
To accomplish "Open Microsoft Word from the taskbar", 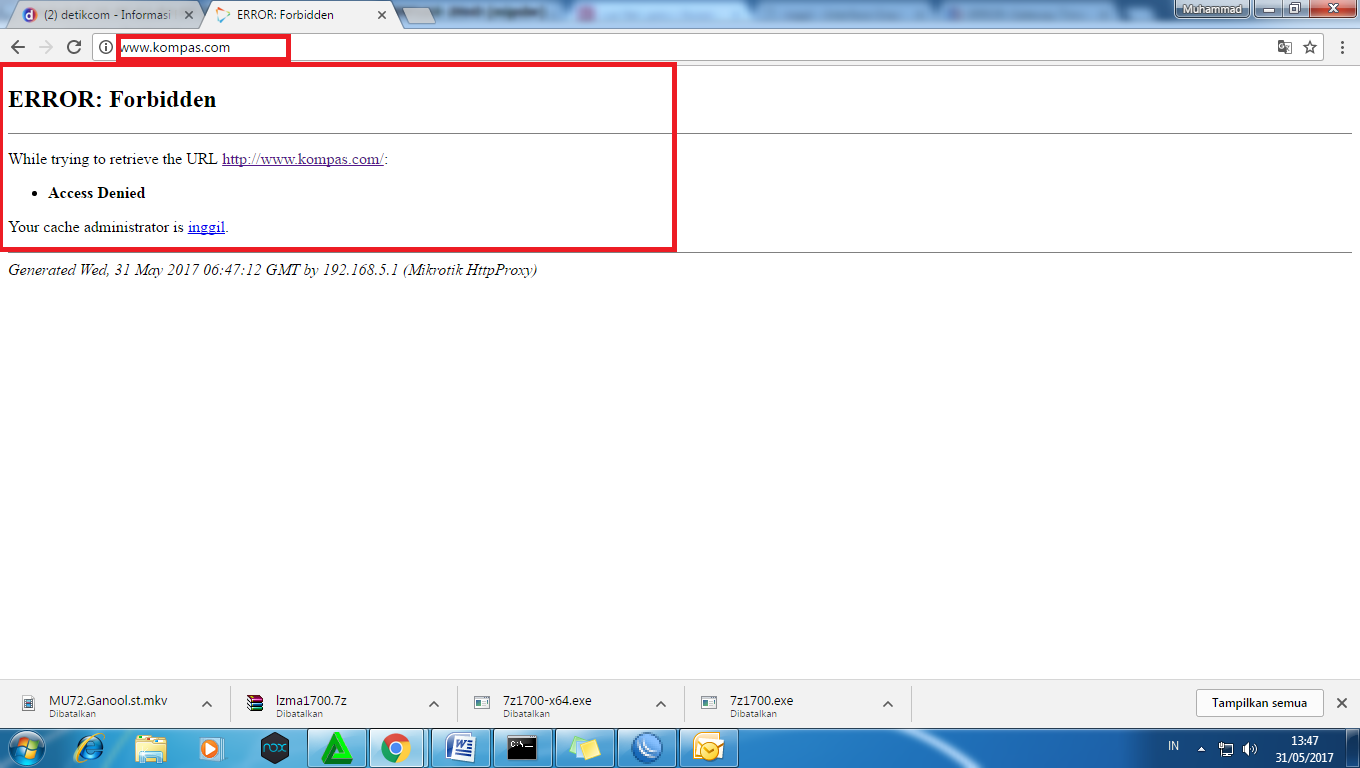I will 460,748.
